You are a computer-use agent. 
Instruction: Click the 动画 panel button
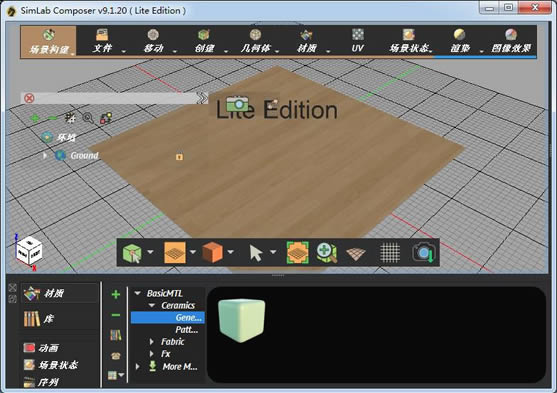coord(41,348)
